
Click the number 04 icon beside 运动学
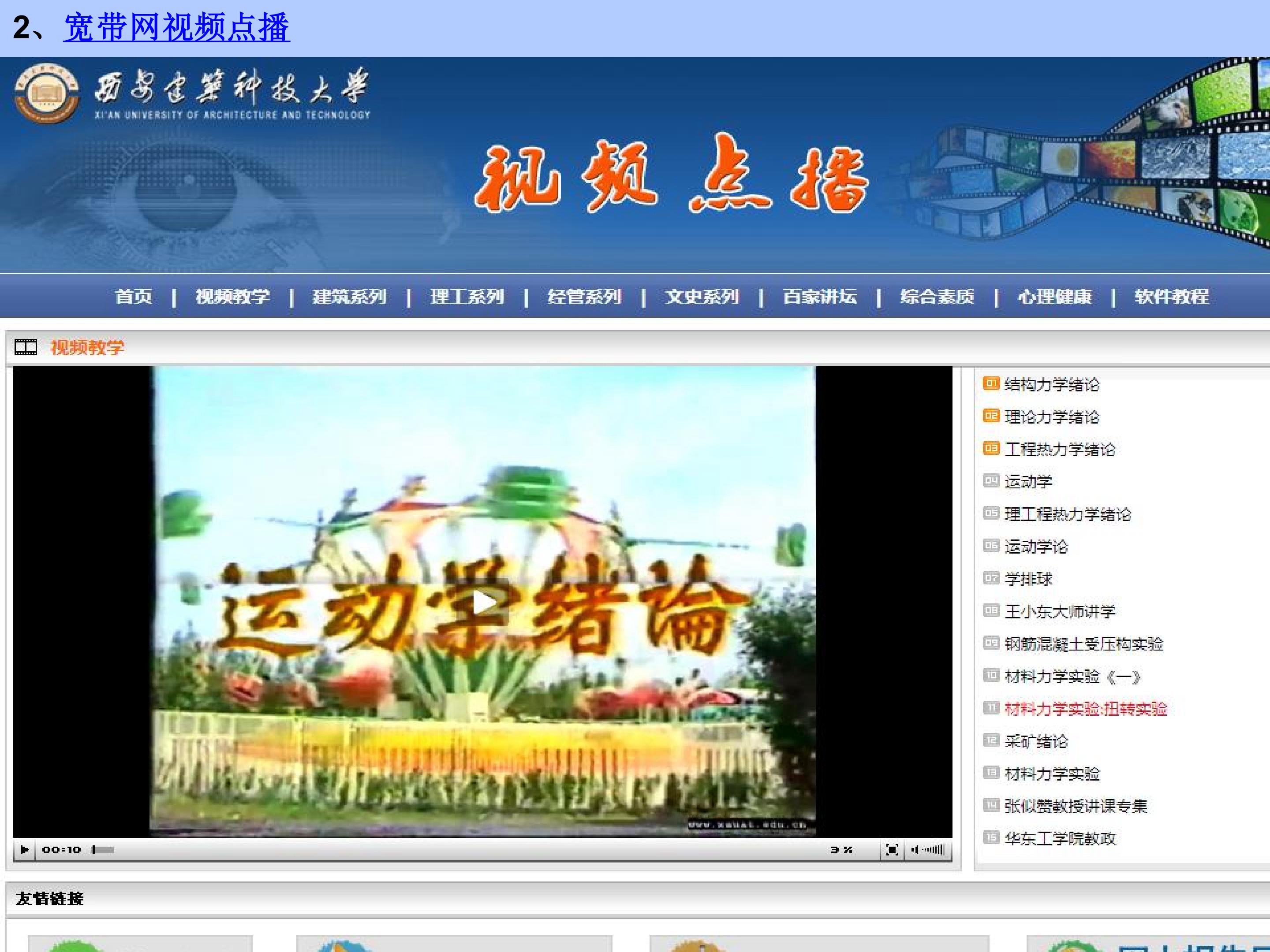pyautogui.click(x=991, y=481)
